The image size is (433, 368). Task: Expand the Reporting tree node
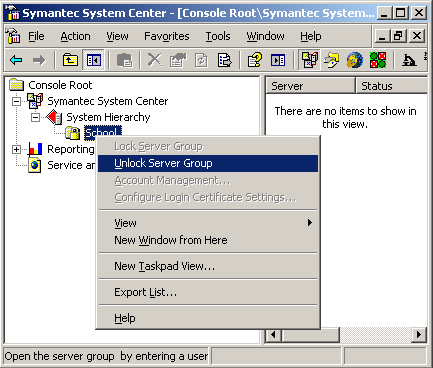click(x=16, y=149)
